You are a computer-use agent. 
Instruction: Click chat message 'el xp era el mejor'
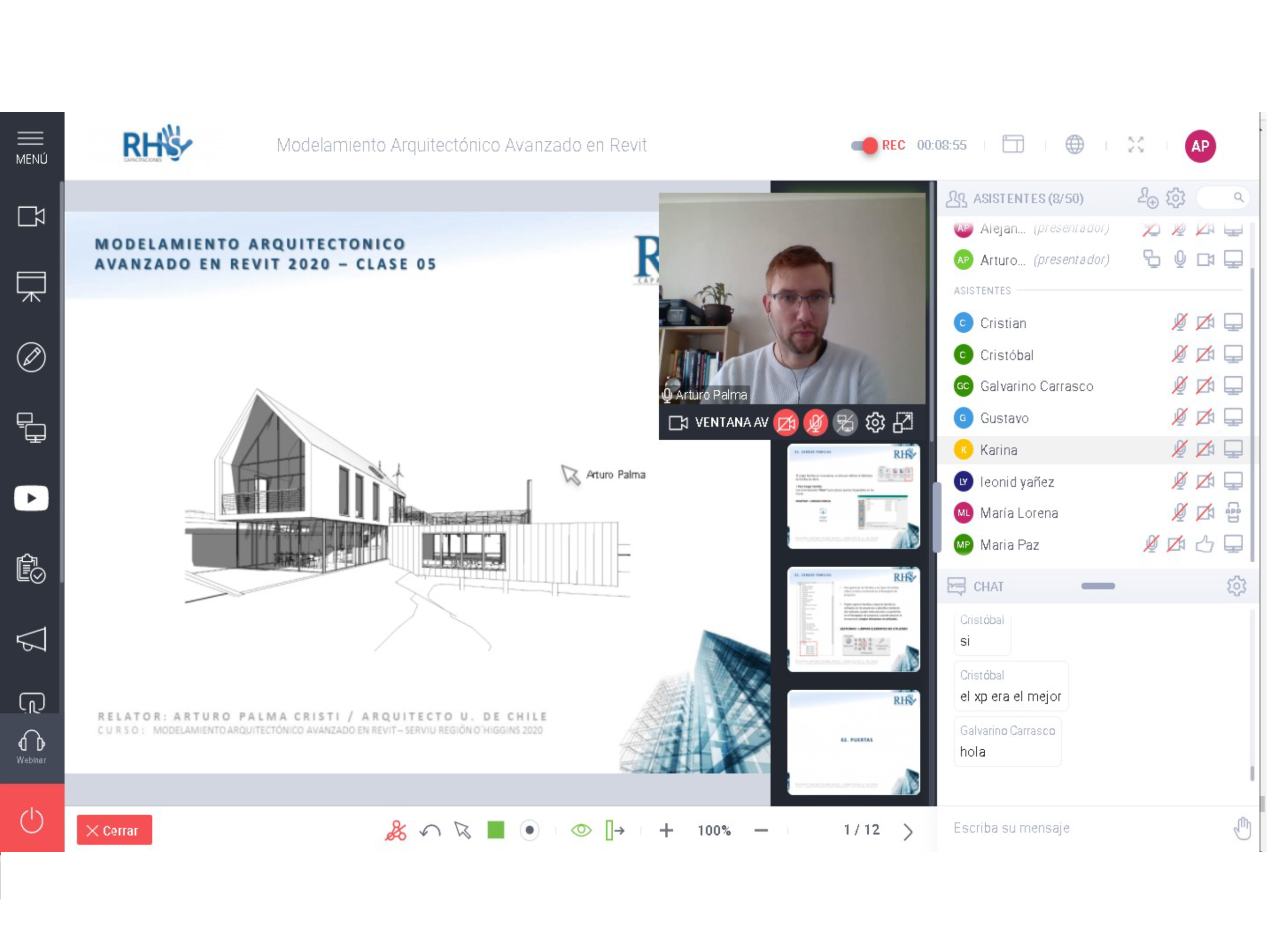[x=1011, y=697]
